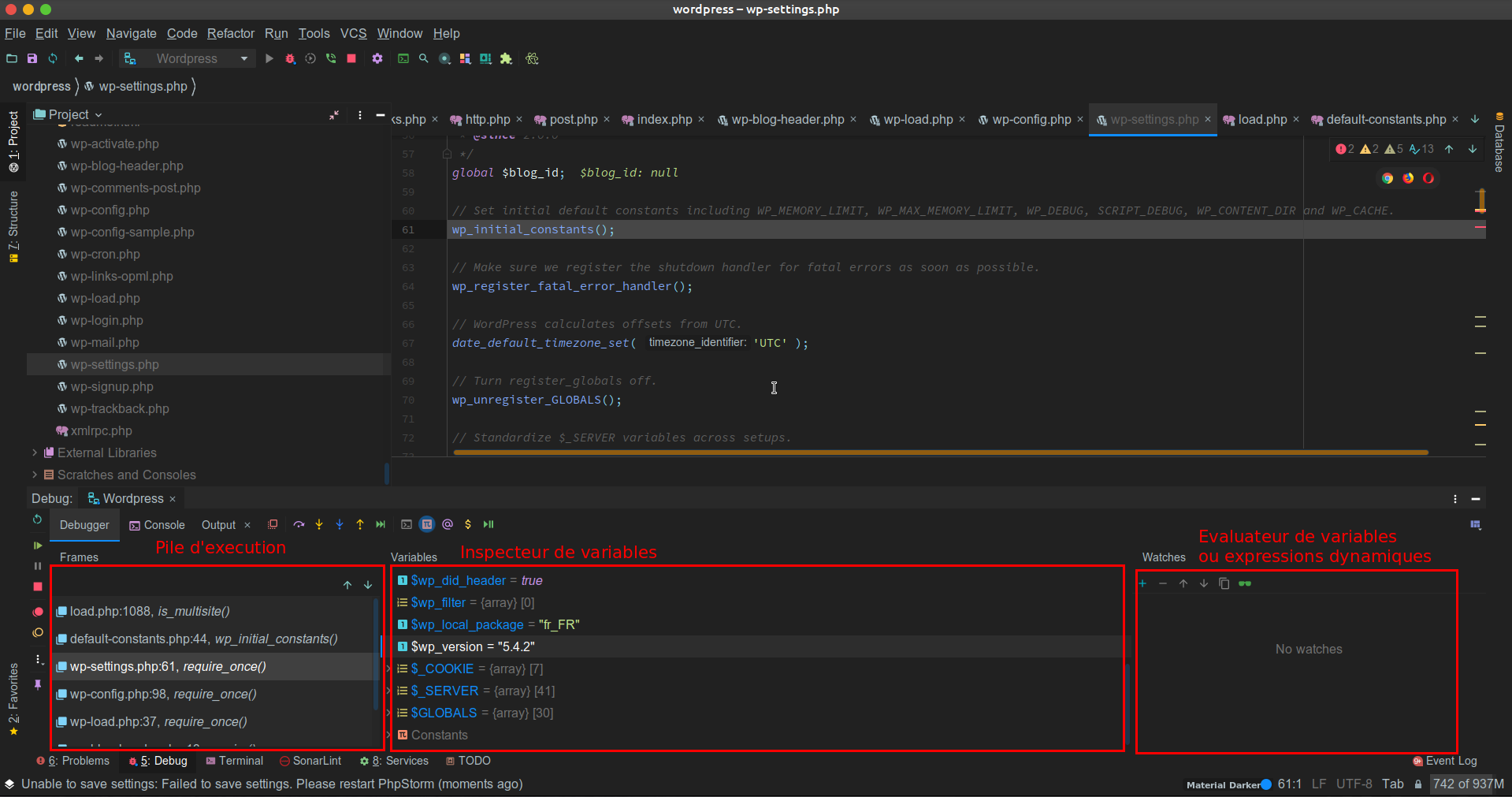This screenshot has height=797, width=1512.
Task: Expand External Libraries node
Action: pyautogui.click(x=35, y=453)
